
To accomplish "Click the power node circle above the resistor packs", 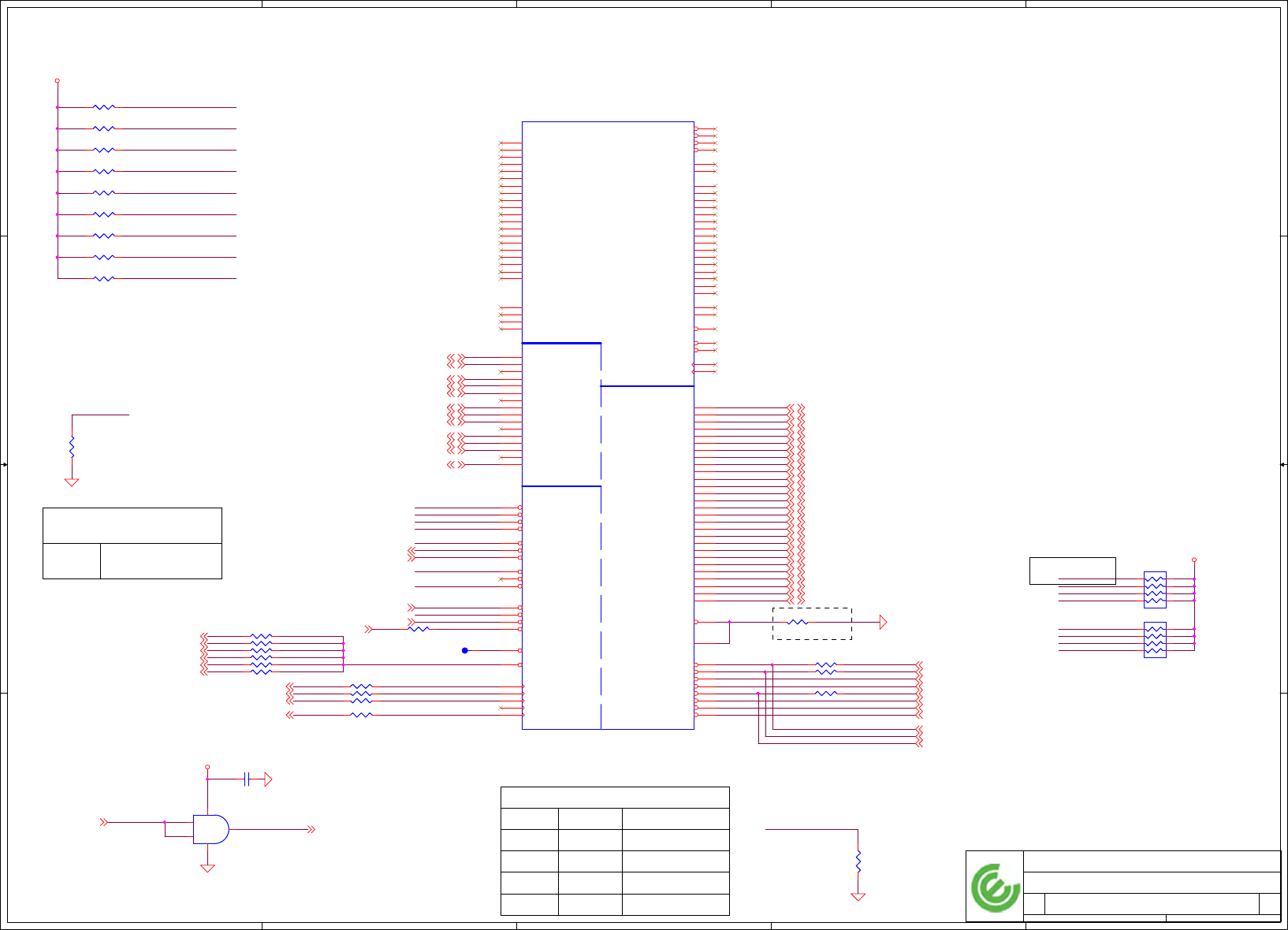I will (1194, 560).
